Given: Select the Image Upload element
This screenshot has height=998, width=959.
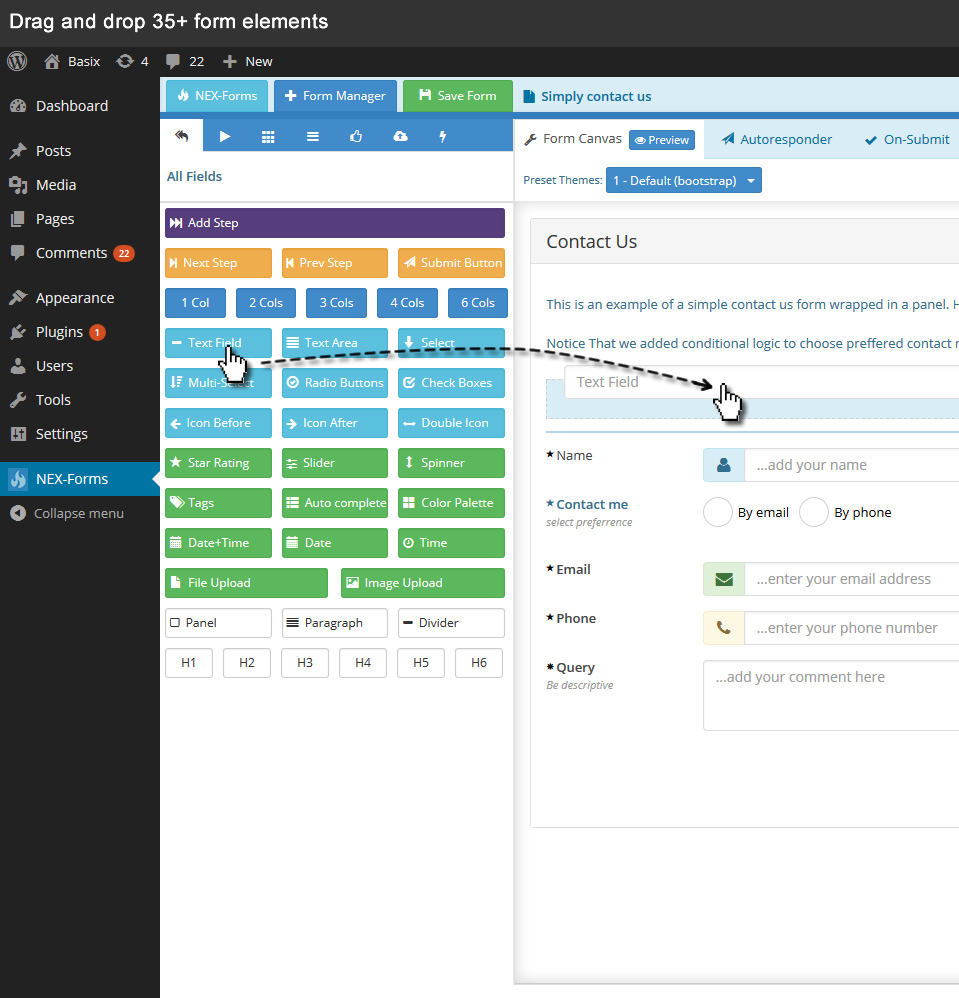Looking at the screenshot, I should click(423, 583).
